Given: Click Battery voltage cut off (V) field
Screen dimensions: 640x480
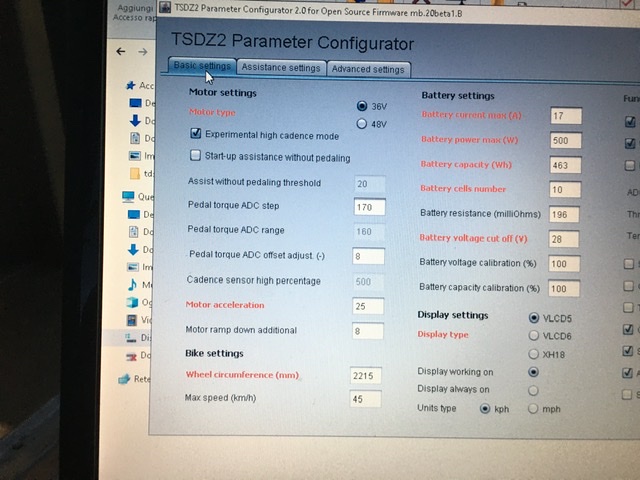Looking at the screenshot, I should [x=564, y=239].
